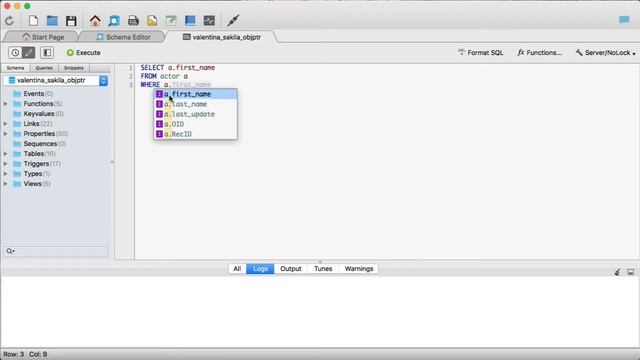Open folder icon in the toolbar

pos(52,21)
